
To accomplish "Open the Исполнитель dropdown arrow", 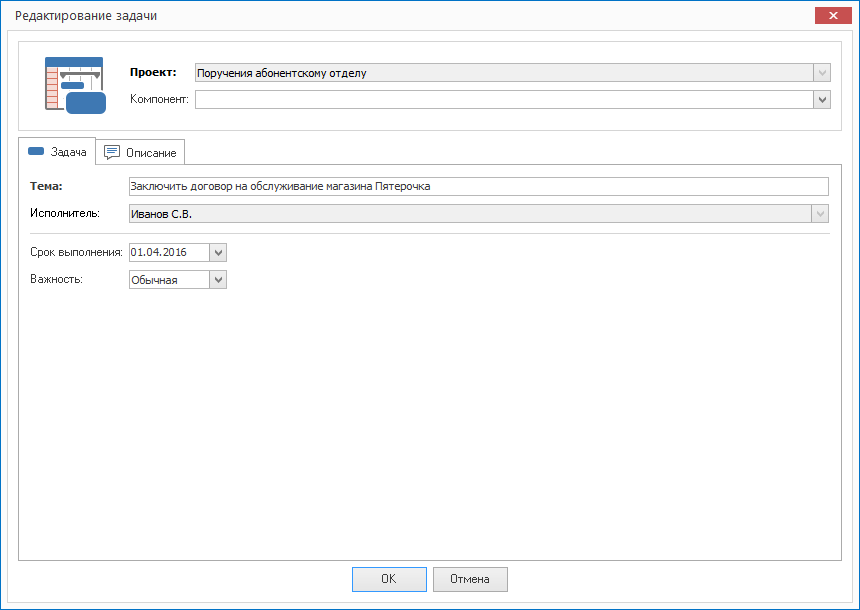I will pos(820,213).
